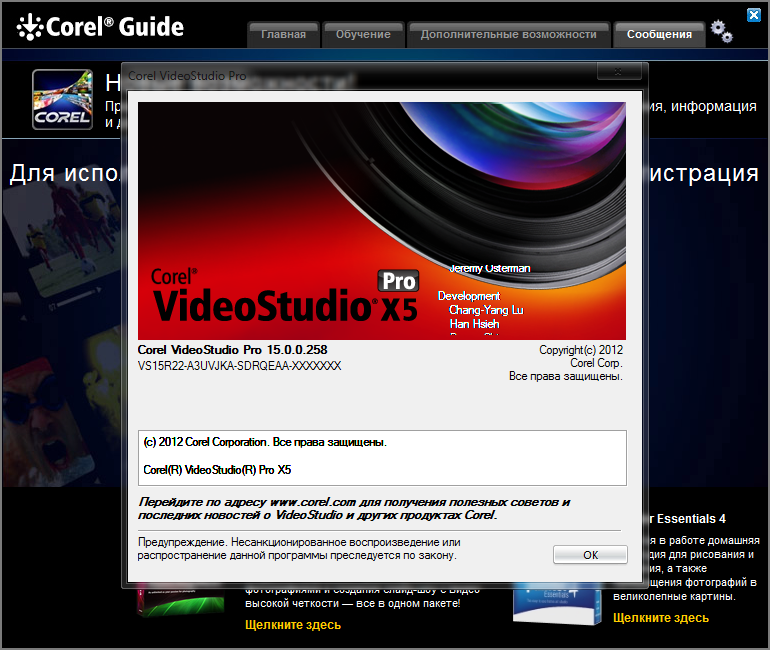Click the 'Development' credits heading

469,296
